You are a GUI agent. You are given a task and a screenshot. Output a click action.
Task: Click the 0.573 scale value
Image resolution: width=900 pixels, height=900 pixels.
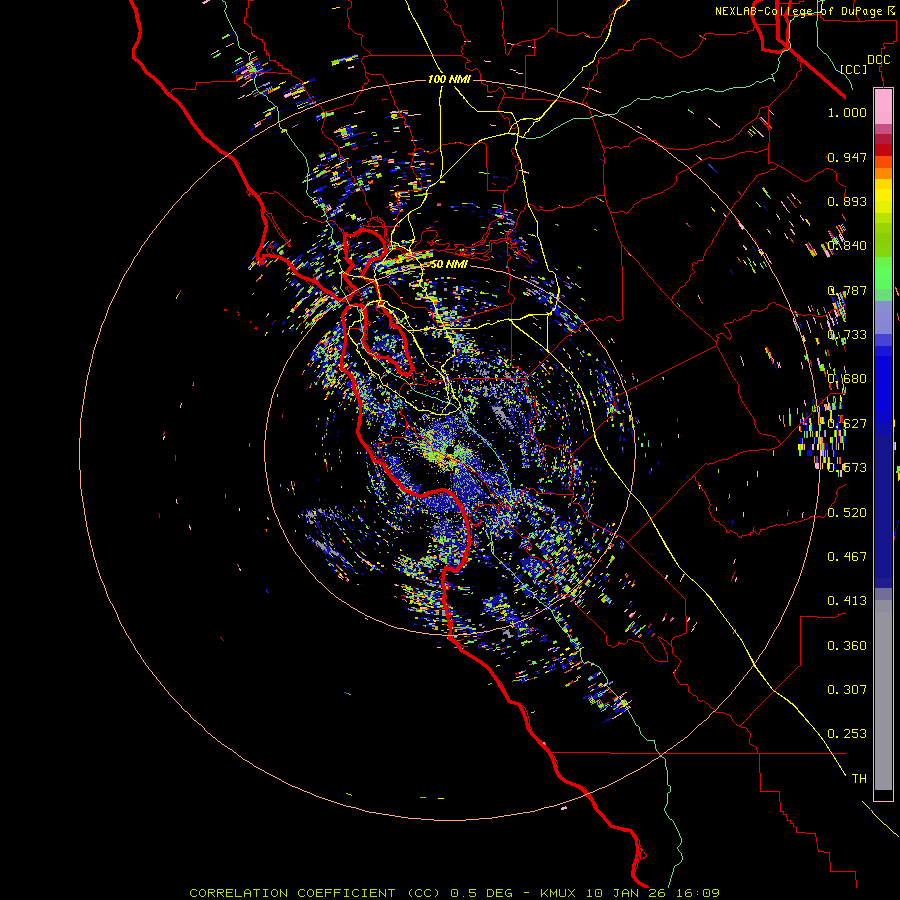click(x=847, y=468)
